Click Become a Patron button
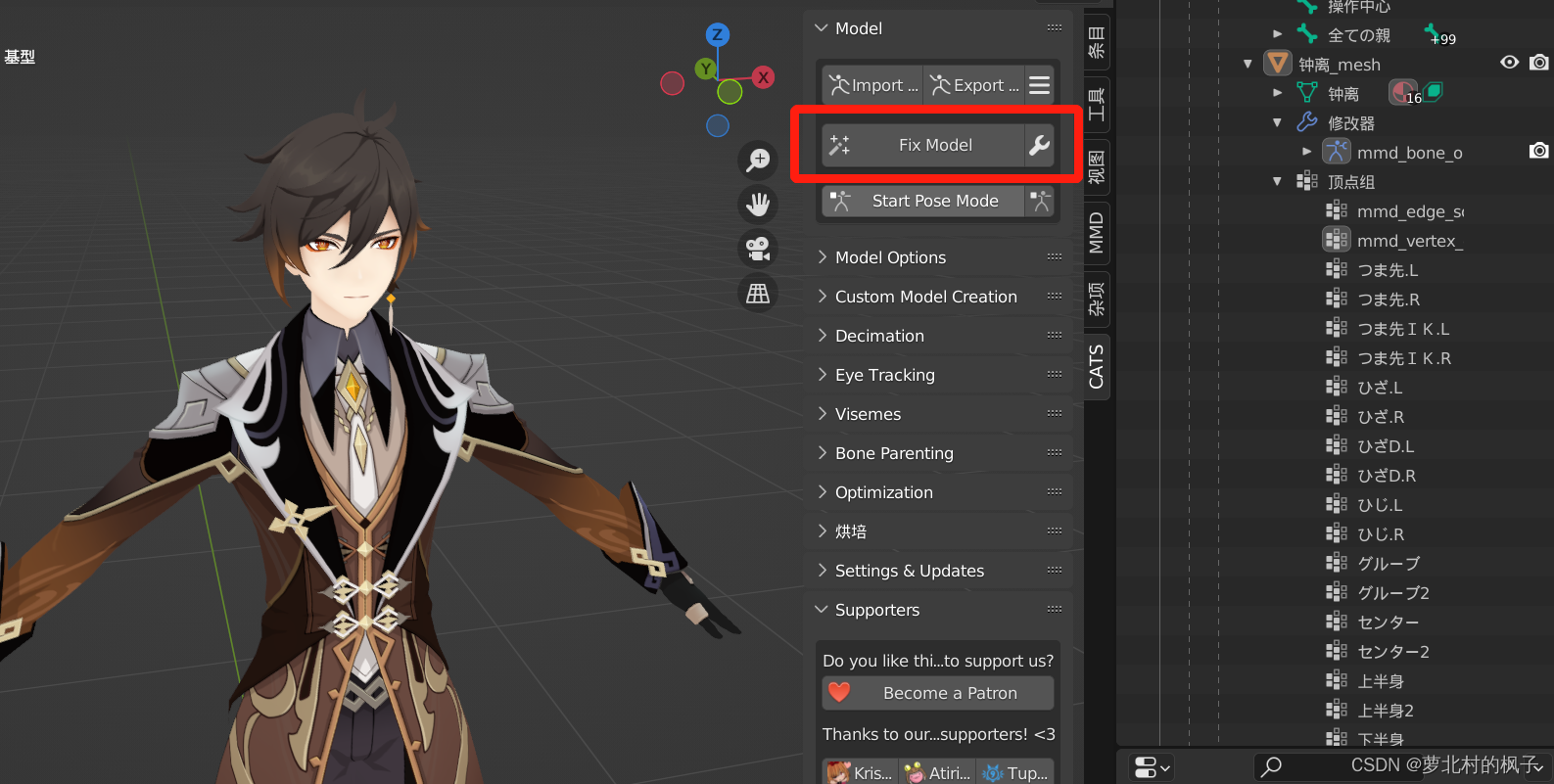Screen dimensions: 1554x784 point(938,693)
